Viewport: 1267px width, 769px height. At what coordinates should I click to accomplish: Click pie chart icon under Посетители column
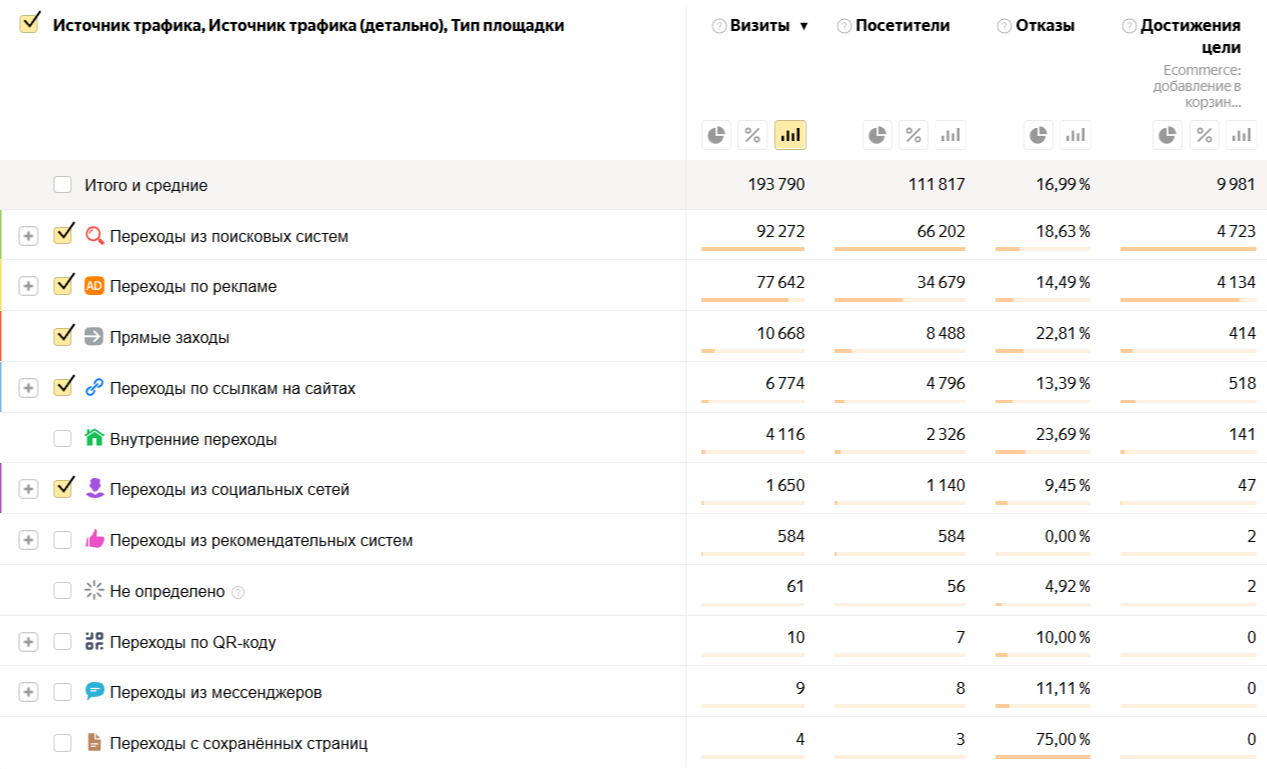coord(877,135)
